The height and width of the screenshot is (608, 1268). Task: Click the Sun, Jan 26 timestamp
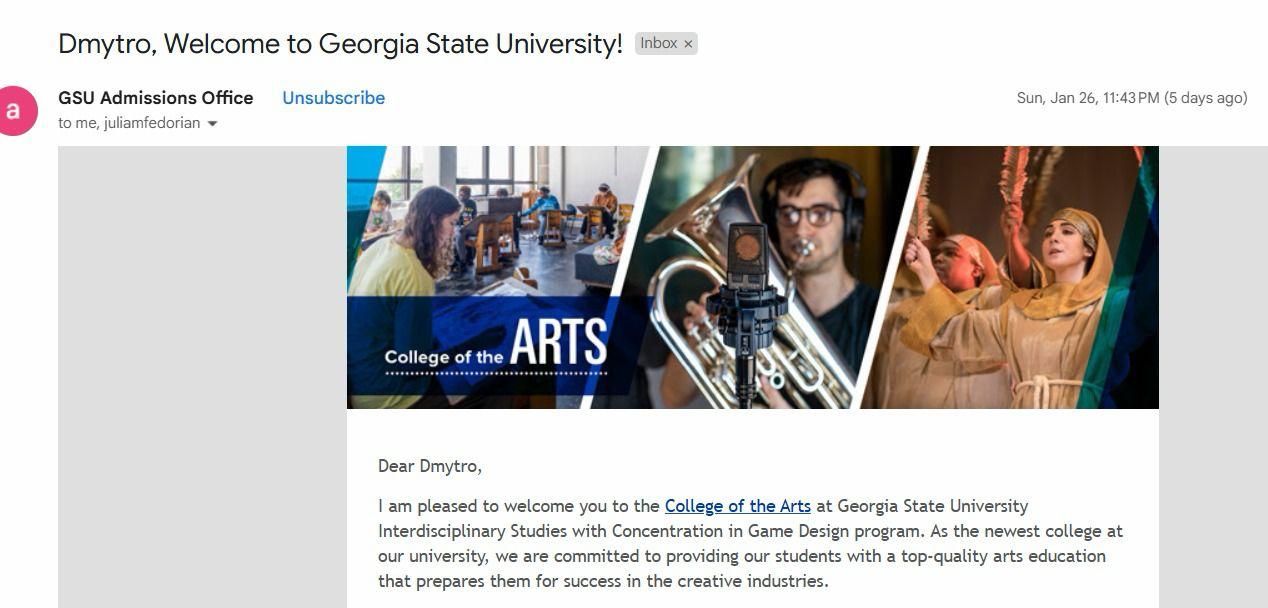click(x=1087, y=98)
